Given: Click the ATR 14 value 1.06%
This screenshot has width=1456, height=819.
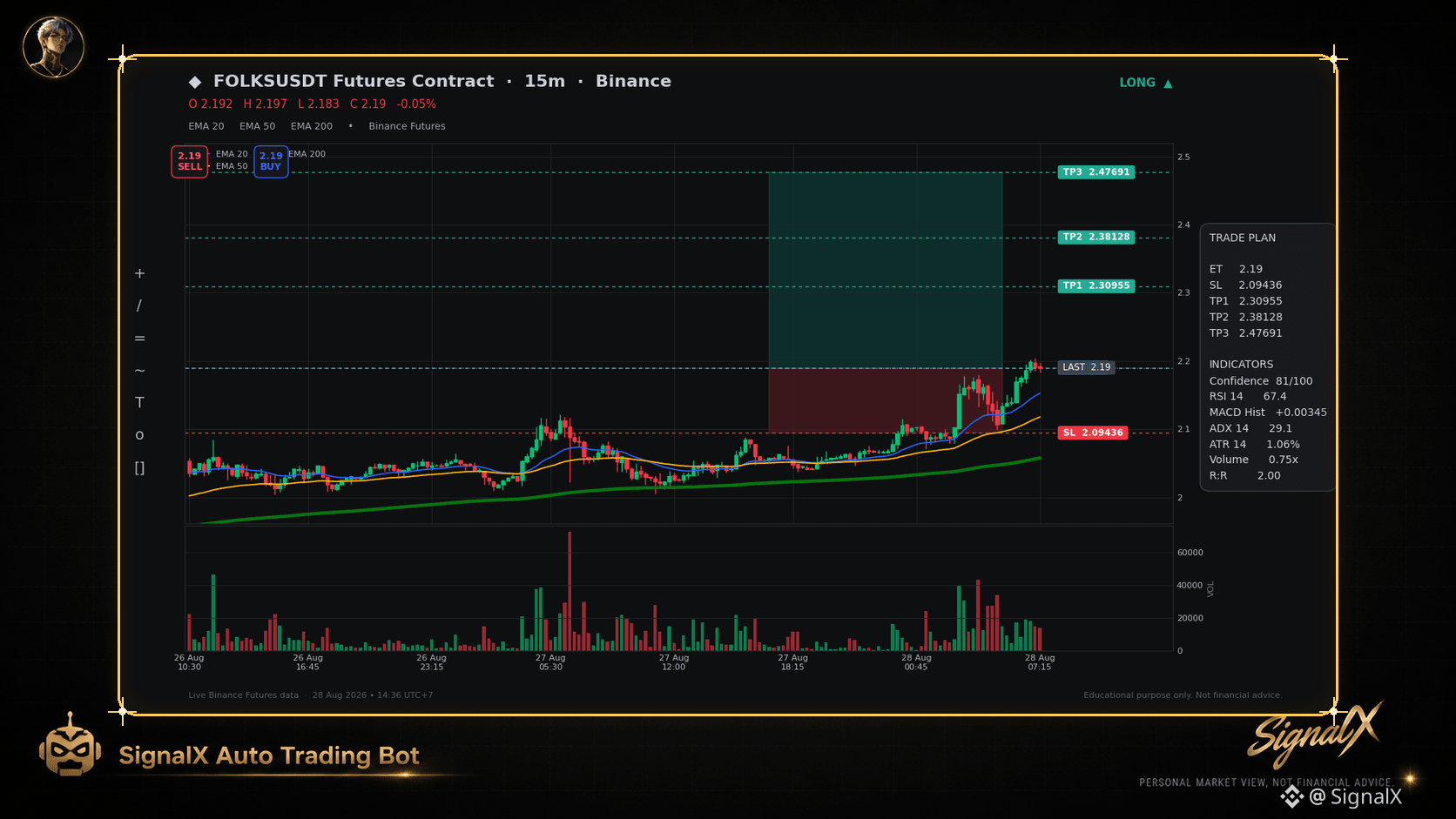Looking at the screenshot, I should point(1283,444).
